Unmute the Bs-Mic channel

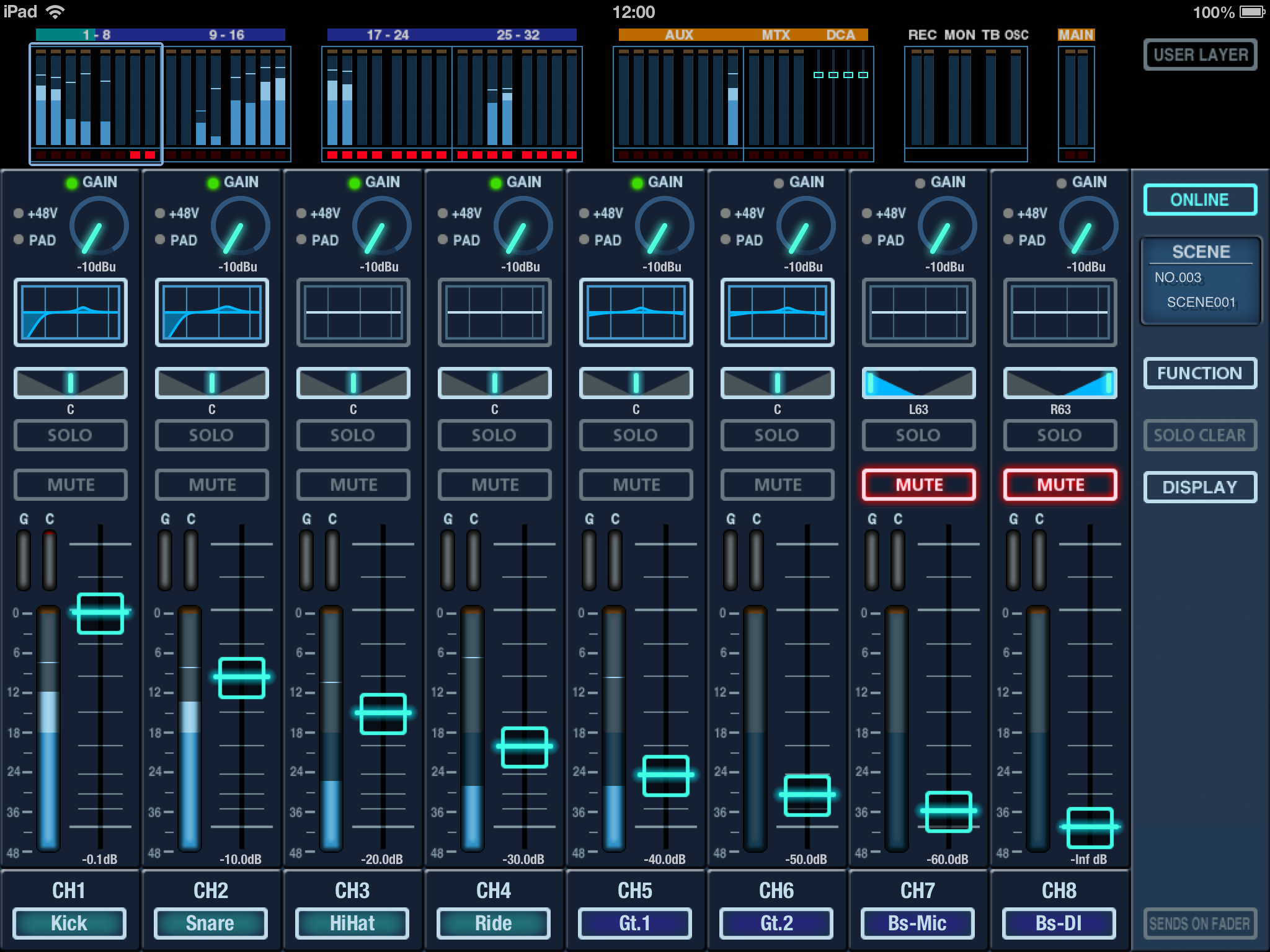coord(918,485)
